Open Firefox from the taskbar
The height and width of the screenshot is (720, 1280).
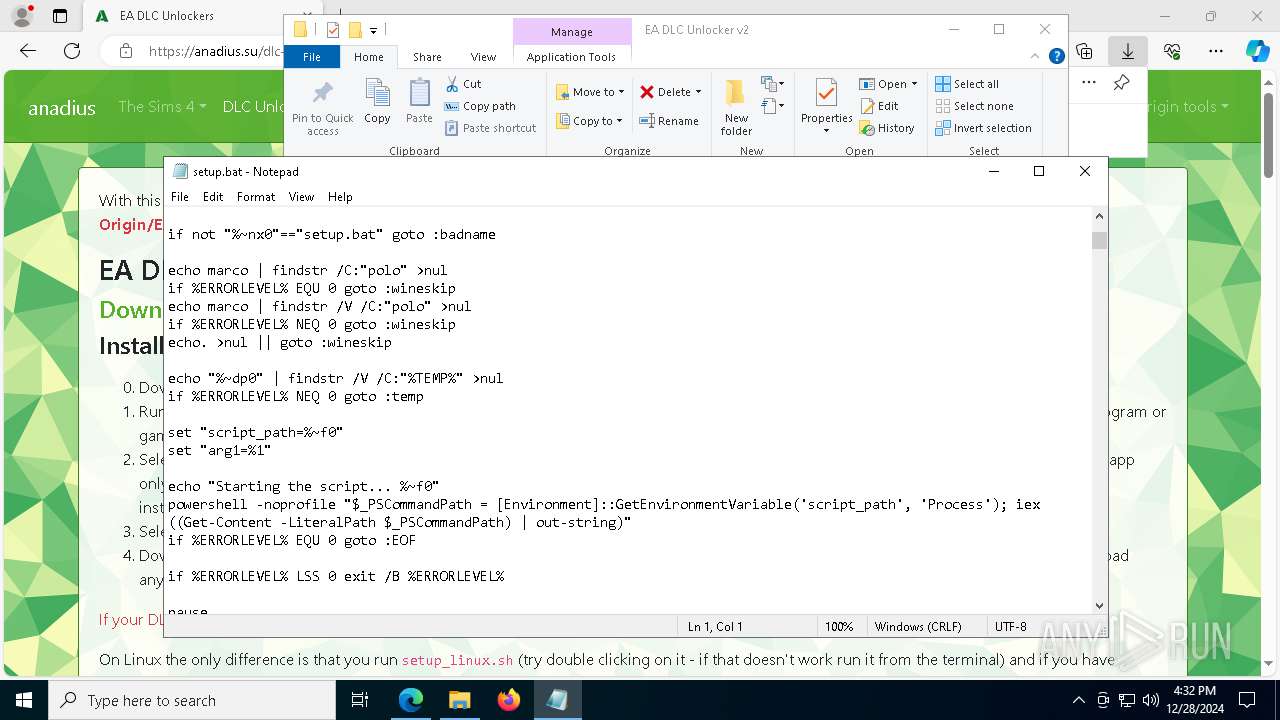(509, 700)
